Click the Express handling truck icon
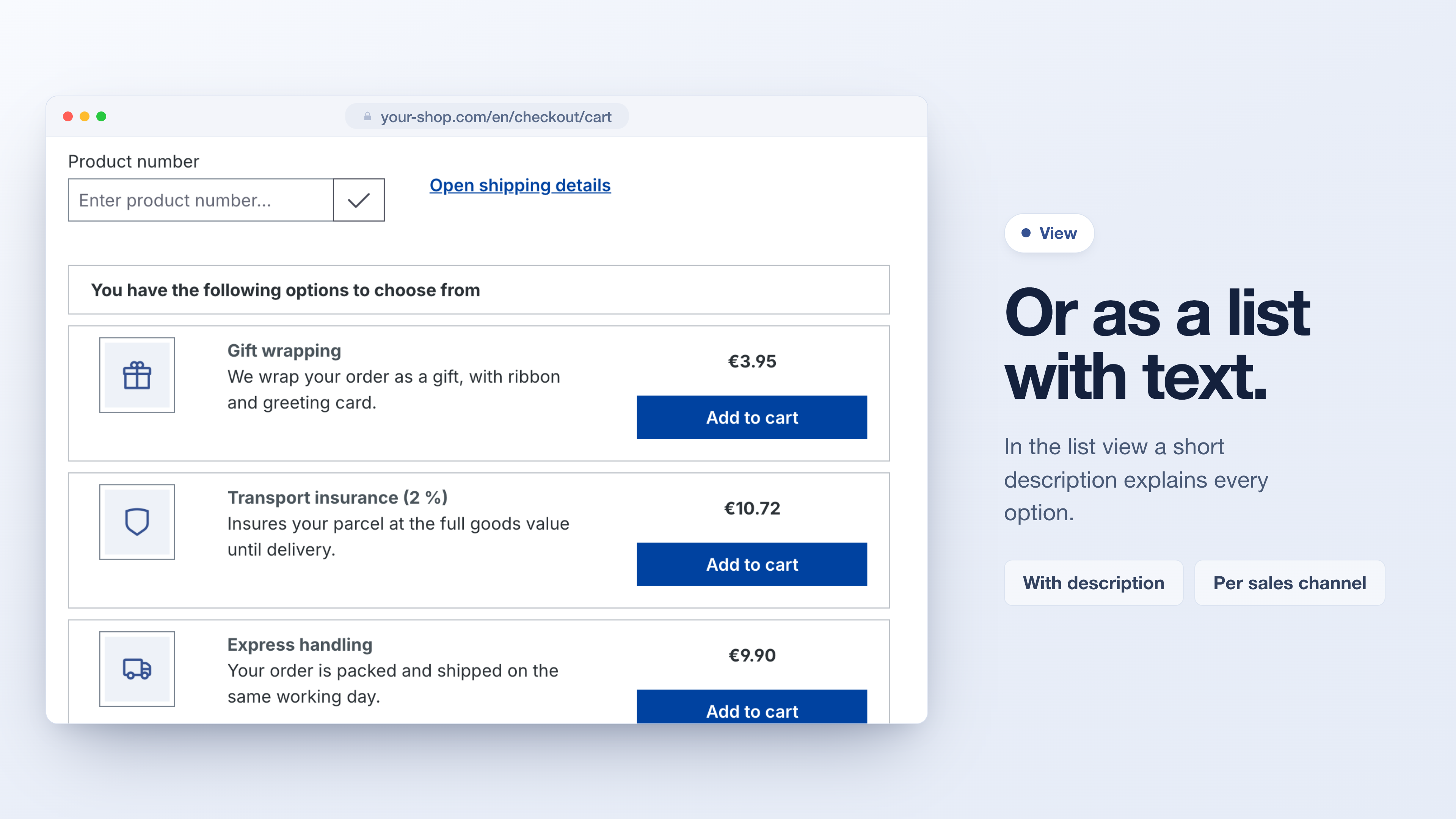Image resolution: width=1456 pixels, height=819 pixels. pyautogui.click(x=137, y=668)
